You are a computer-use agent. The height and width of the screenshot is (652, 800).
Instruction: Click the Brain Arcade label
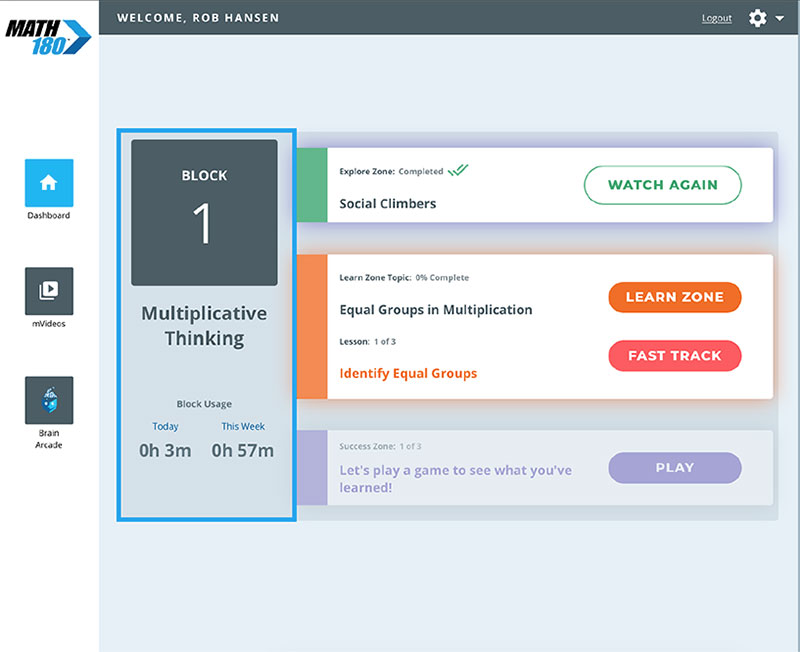(48, 439)
